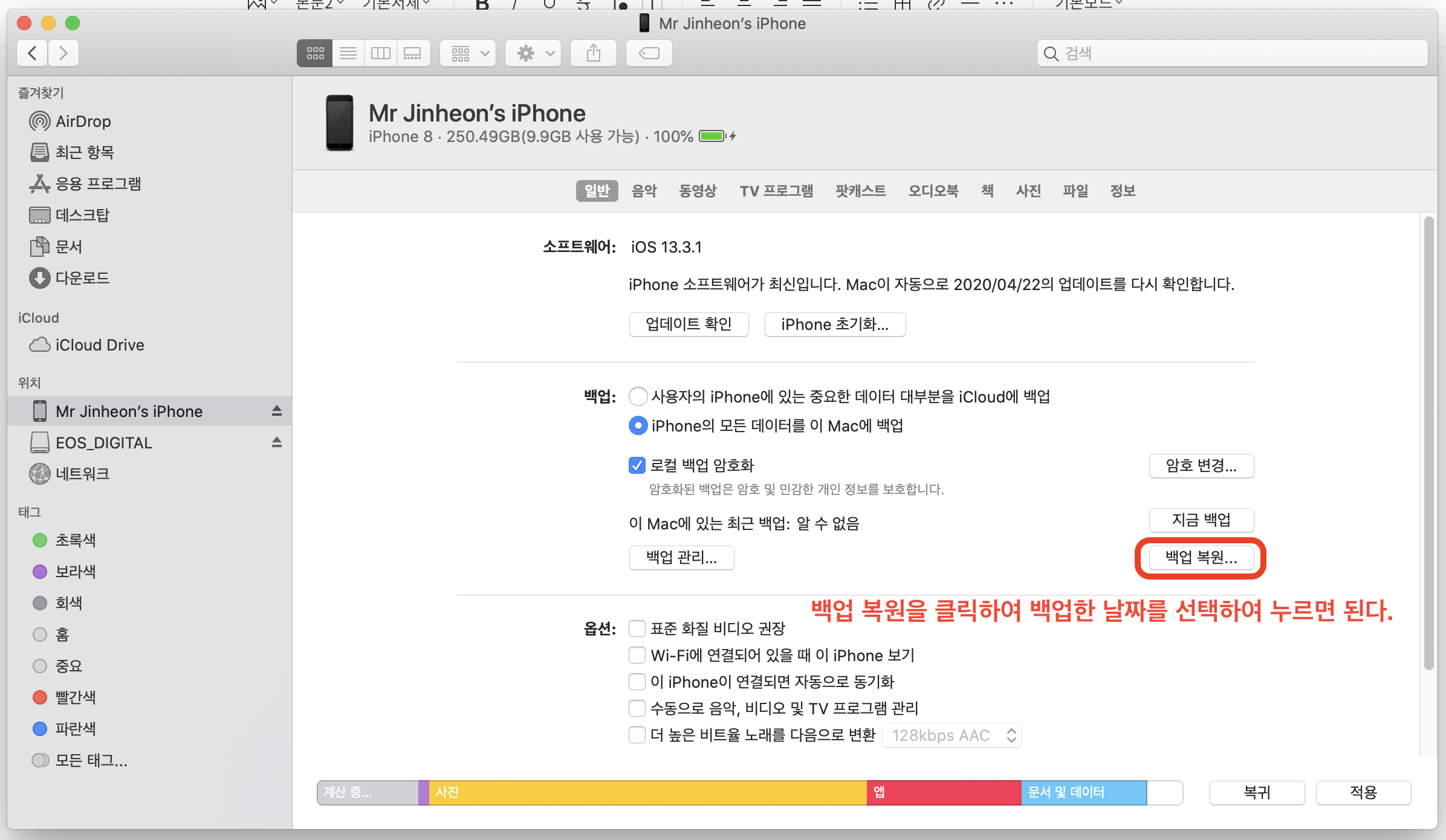This screenshot has width=1446, height=840.
Task: Switch Finder to icon view
Action: [x=315, y=54]
